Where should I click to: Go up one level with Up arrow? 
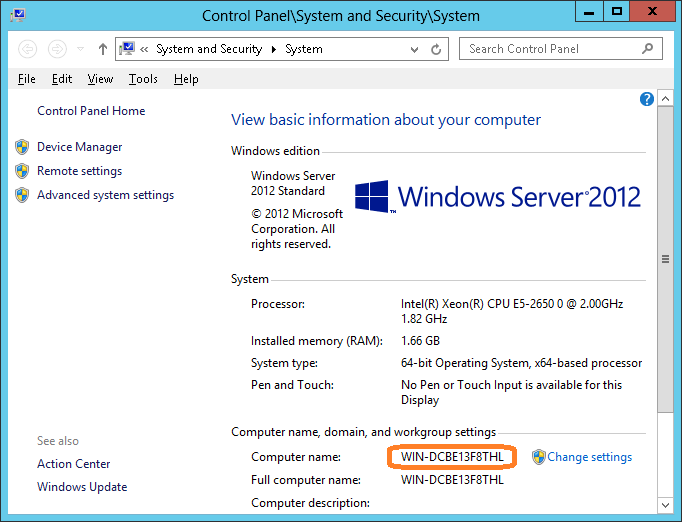103,49
